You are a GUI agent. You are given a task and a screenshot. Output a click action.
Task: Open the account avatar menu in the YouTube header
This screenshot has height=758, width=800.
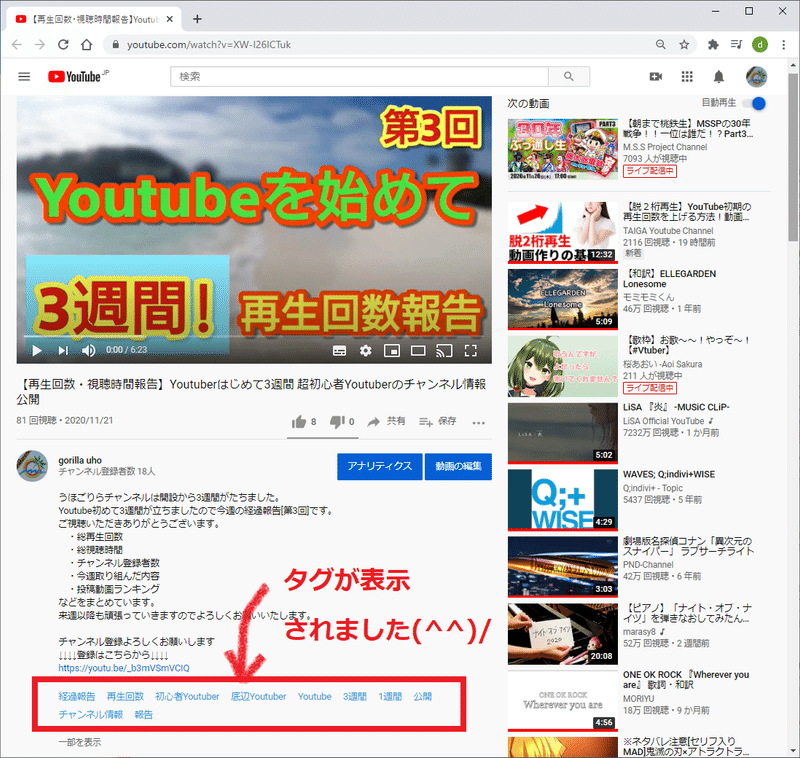coord(756,77)
